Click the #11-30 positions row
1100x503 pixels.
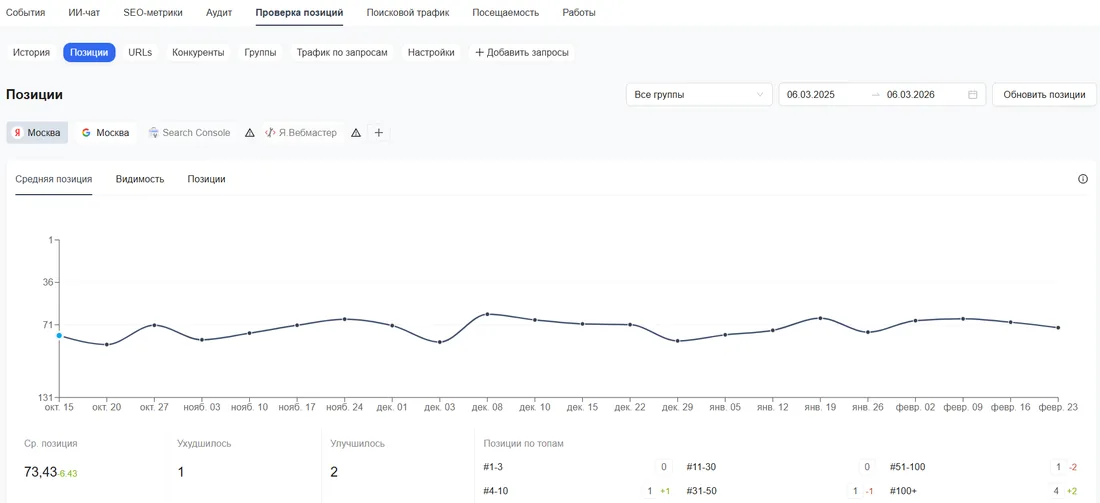tap(782, 467)
